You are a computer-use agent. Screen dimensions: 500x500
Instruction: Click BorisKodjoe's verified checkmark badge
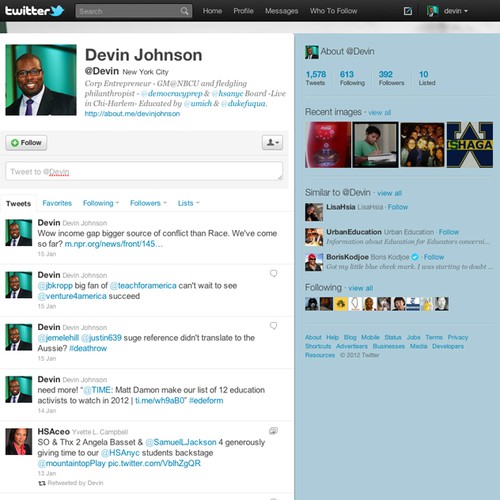[415, 257]
